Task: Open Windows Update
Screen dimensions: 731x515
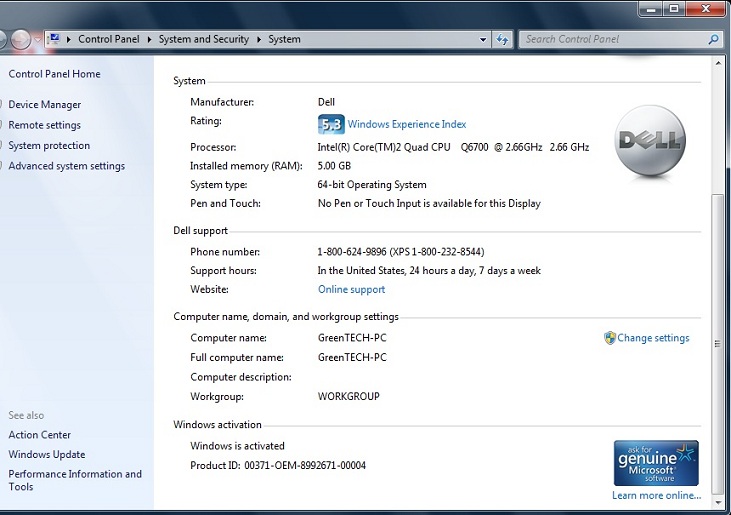Action: pyautogui.click(x=47, y=454)
